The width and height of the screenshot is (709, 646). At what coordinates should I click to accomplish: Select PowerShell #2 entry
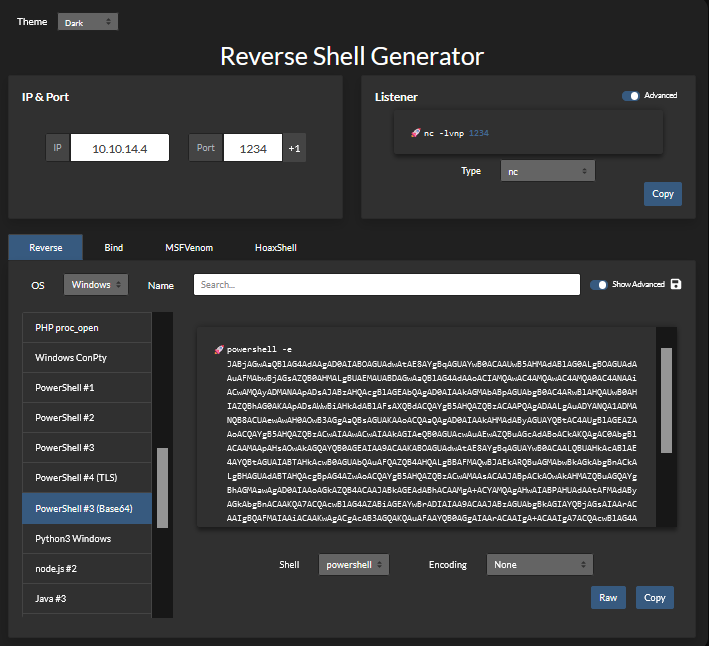click(x=87, y=418)
